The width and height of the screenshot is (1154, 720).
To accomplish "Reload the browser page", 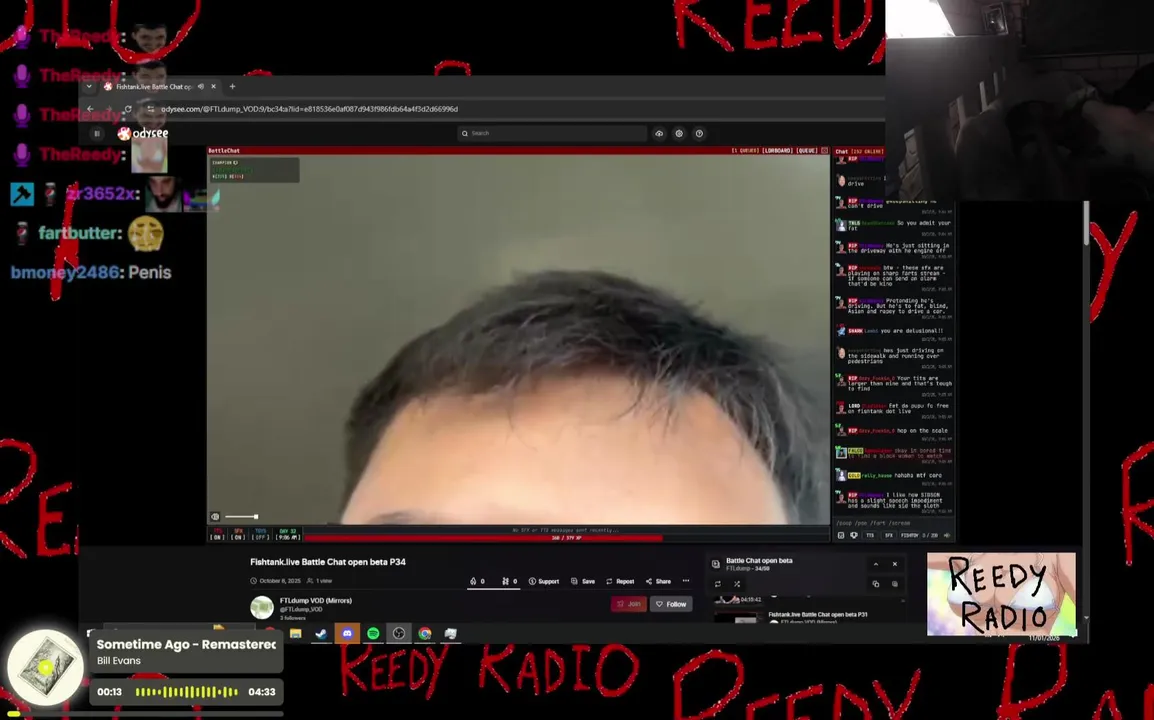I will (x=128, y=109).
